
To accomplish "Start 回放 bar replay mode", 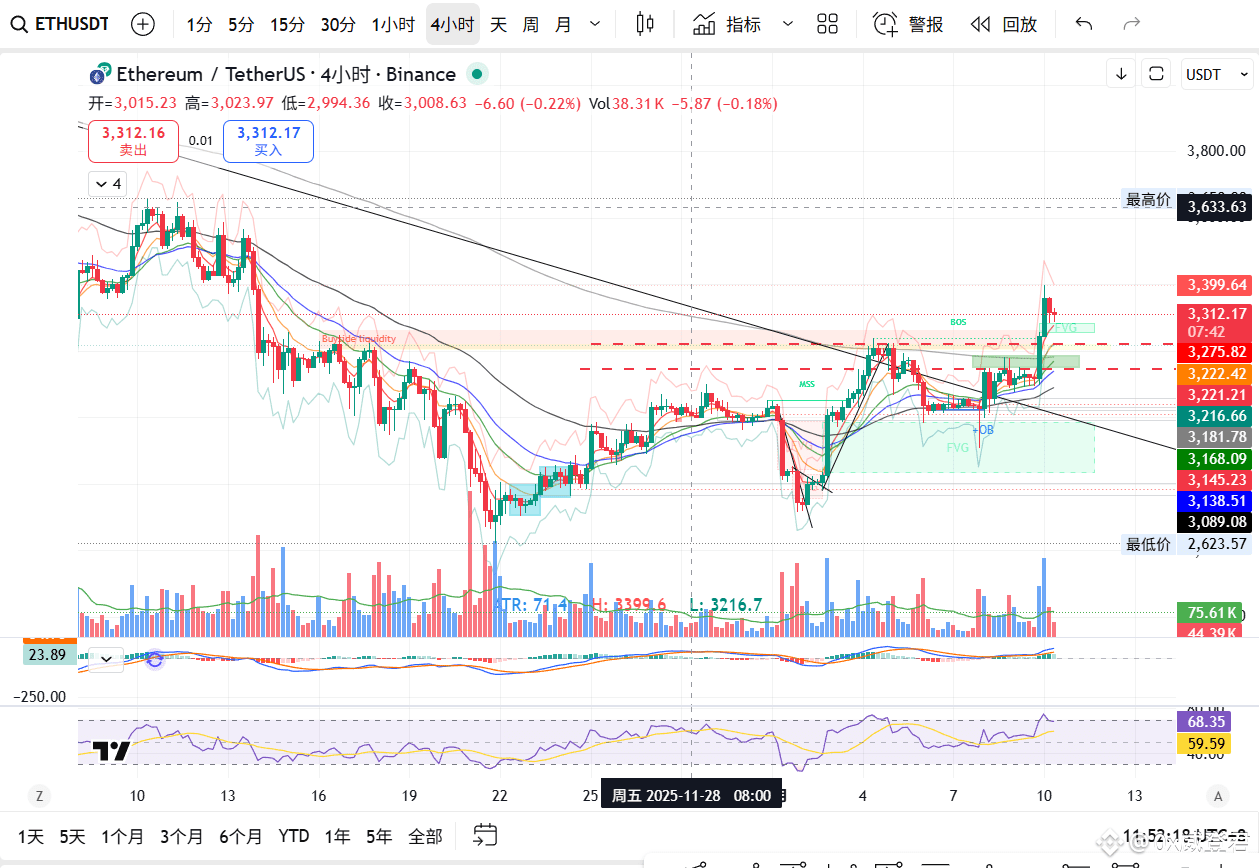I will pyautogui.click(x=1004, y=24).
